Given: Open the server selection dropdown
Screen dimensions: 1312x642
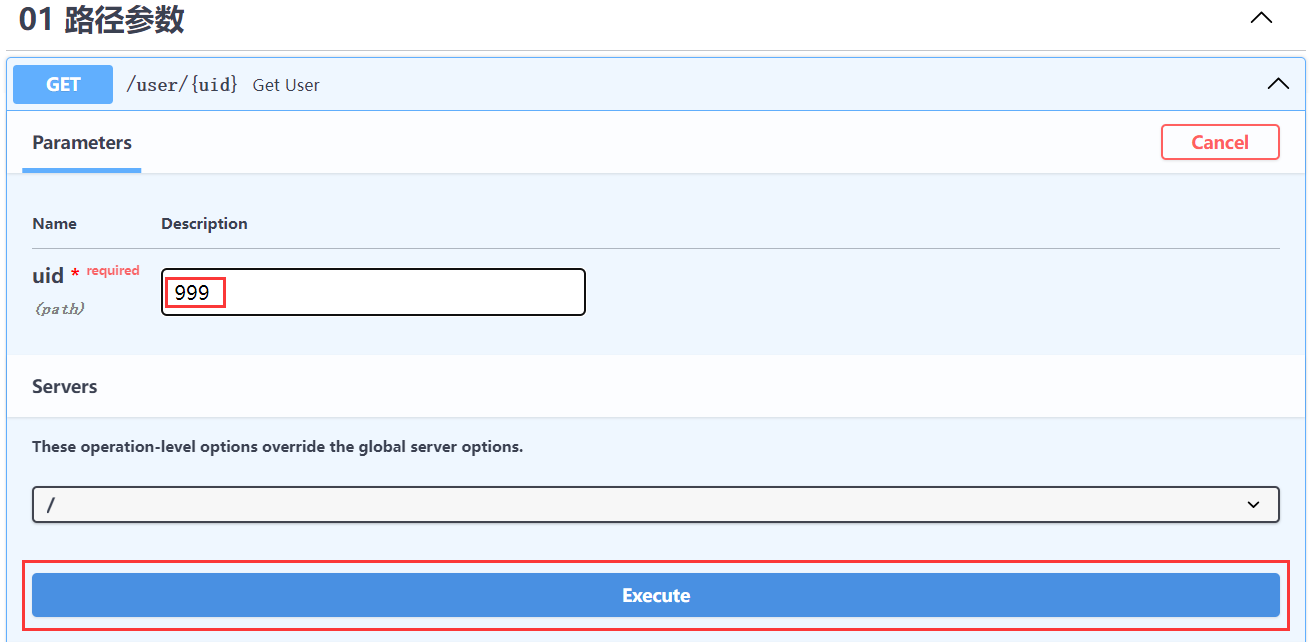Looking at the screenshot, I should [x=640, y=505].
